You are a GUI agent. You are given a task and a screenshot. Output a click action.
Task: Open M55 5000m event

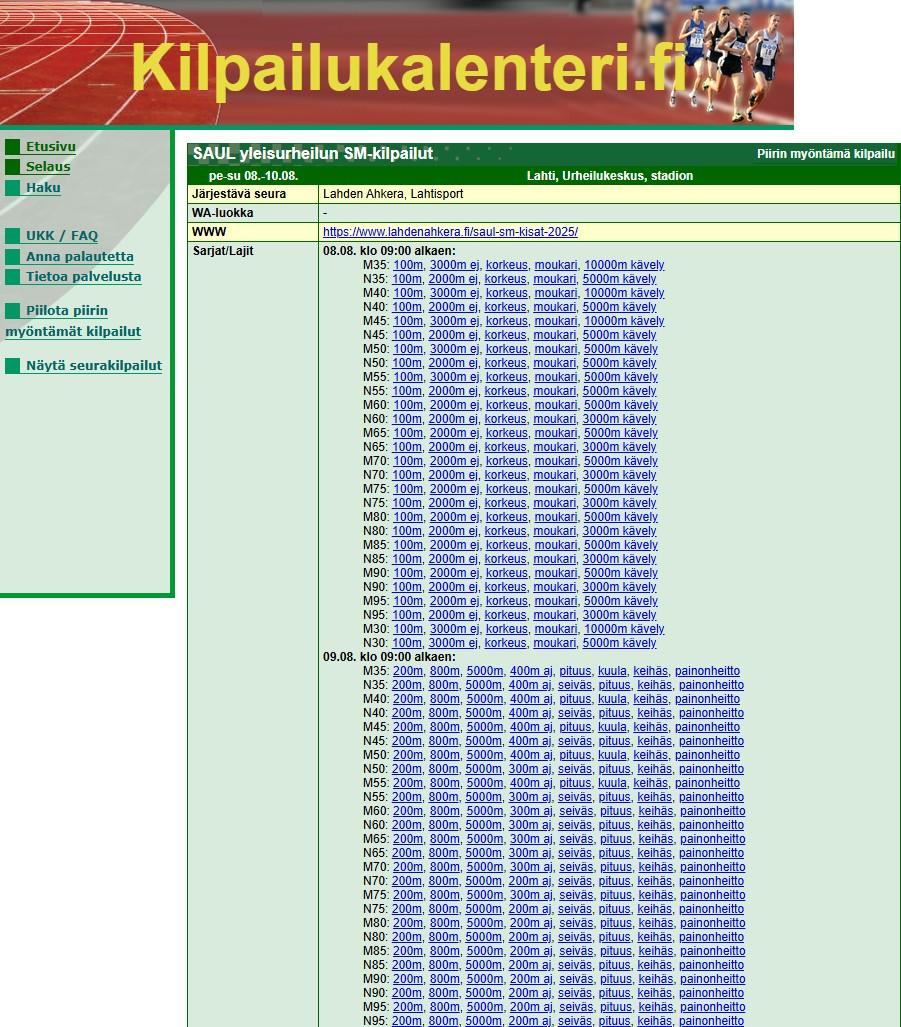click(485, 783)
